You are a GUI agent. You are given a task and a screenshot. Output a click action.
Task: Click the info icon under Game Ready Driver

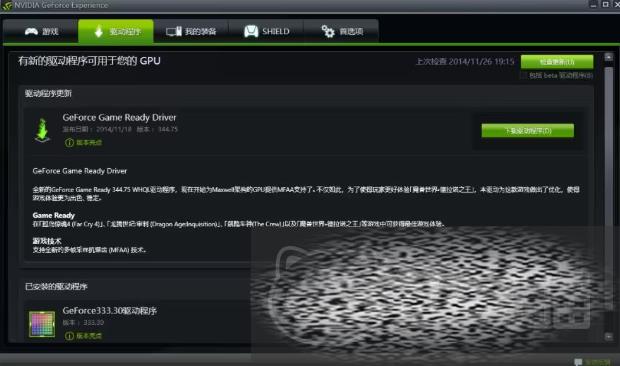(69, 143)
